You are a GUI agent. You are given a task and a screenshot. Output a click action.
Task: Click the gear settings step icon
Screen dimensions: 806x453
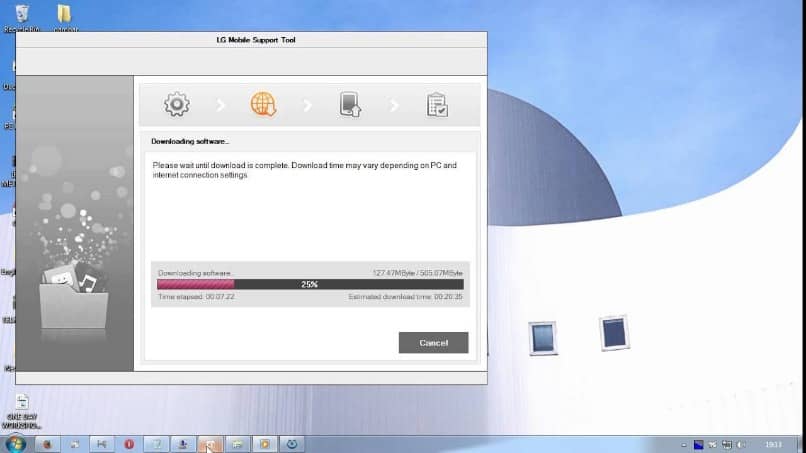tap(176, 104)
